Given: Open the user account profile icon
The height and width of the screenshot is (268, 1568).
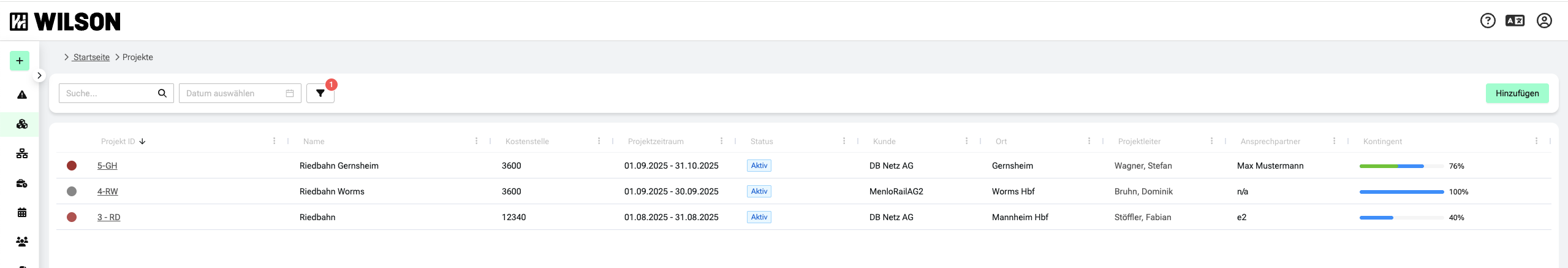Looking at the screenshot, I should pyautogui.click(x=1544, y=21).
